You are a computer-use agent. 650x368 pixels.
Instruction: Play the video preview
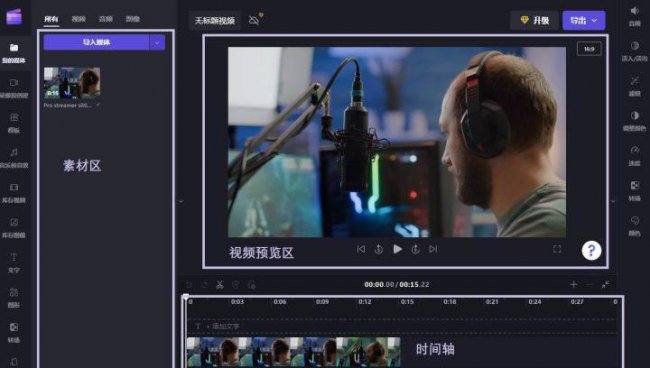[397, 249]
